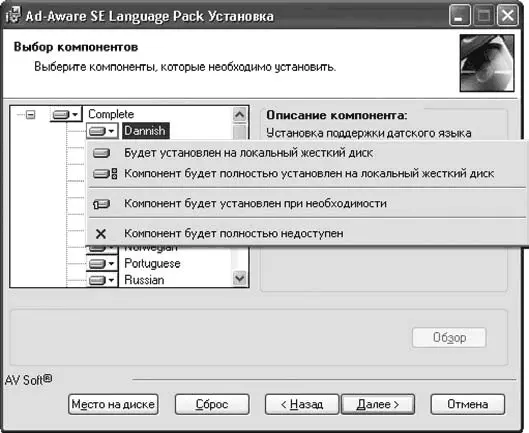Click the component list scroll up arrow
The image size is (529, 433).
[x=240, y=115]
